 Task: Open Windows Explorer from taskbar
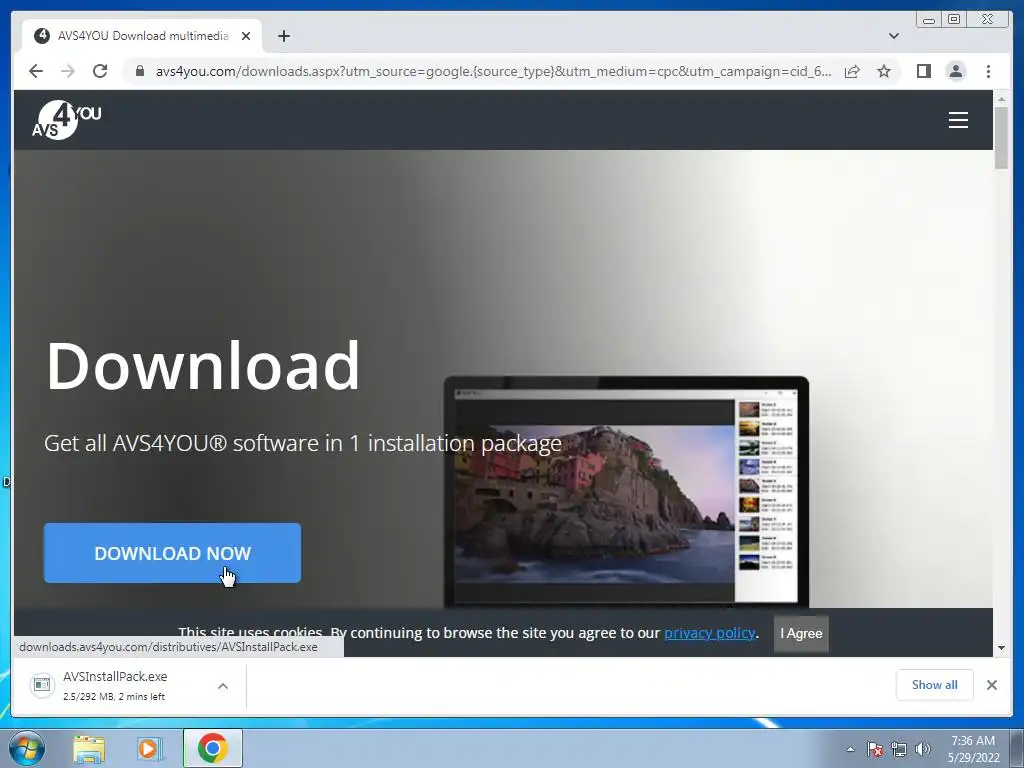point(89,749)
